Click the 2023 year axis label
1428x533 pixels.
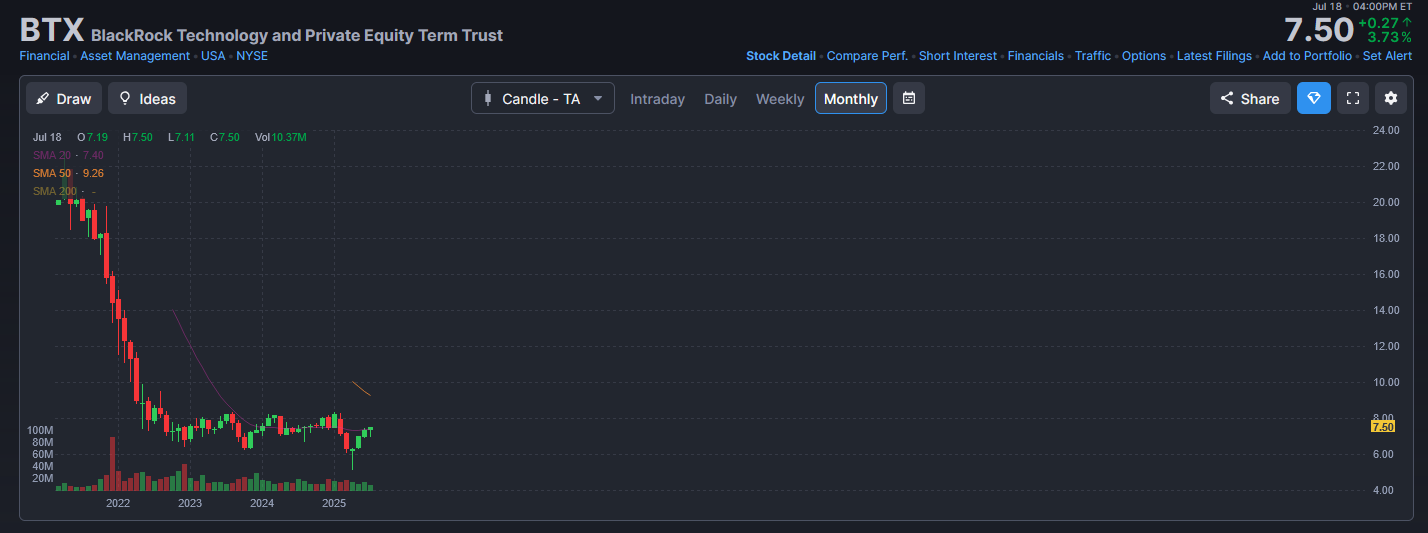[190, 503]
